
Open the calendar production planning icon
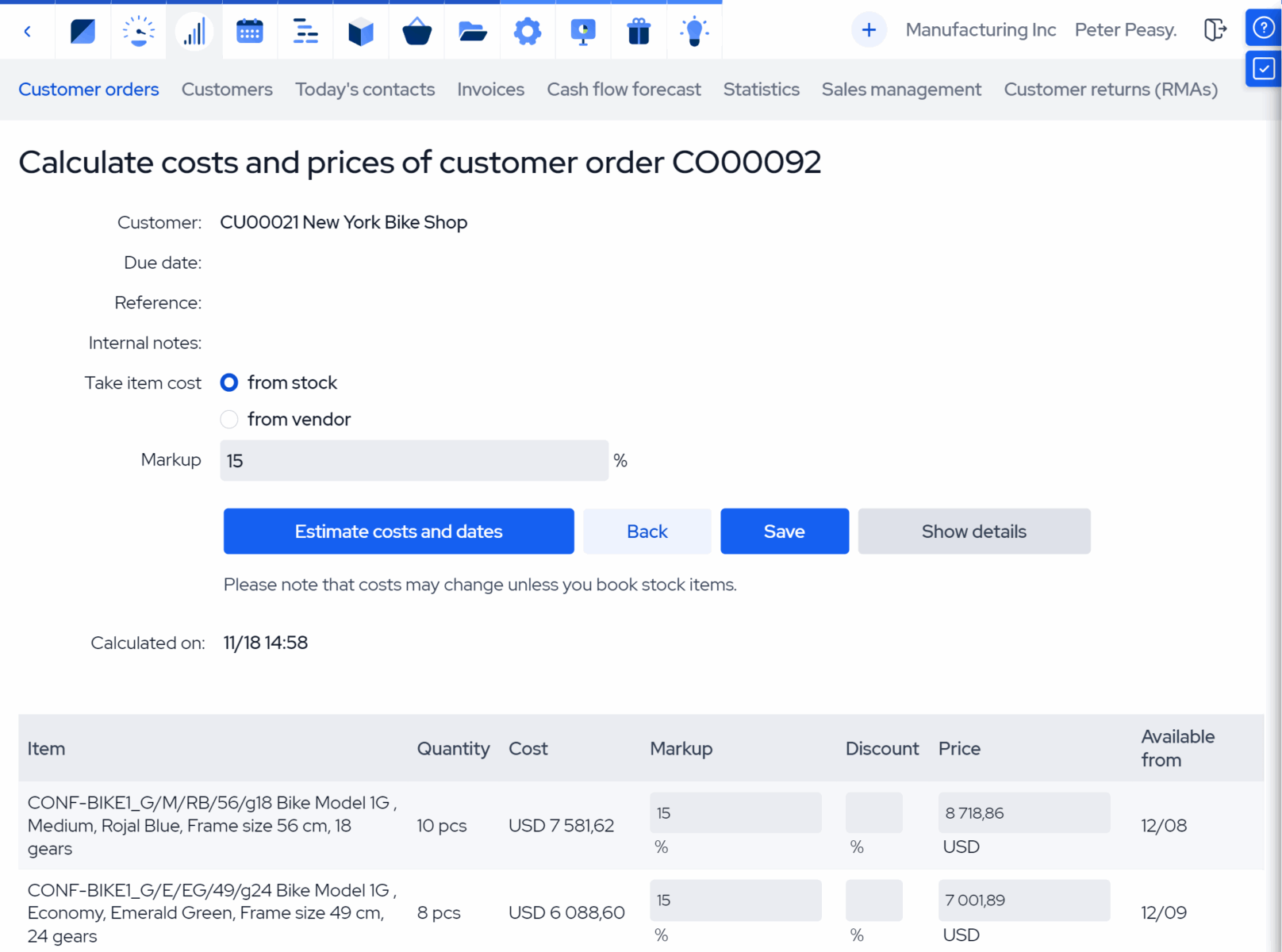(x=249, y=30)
